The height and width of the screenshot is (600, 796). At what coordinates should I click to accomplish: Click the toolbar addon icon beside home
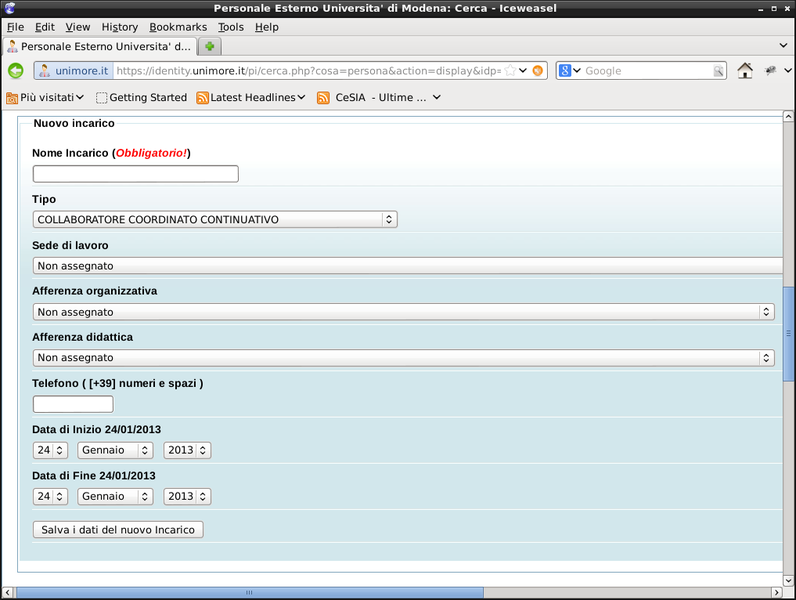tap(771, 71)
